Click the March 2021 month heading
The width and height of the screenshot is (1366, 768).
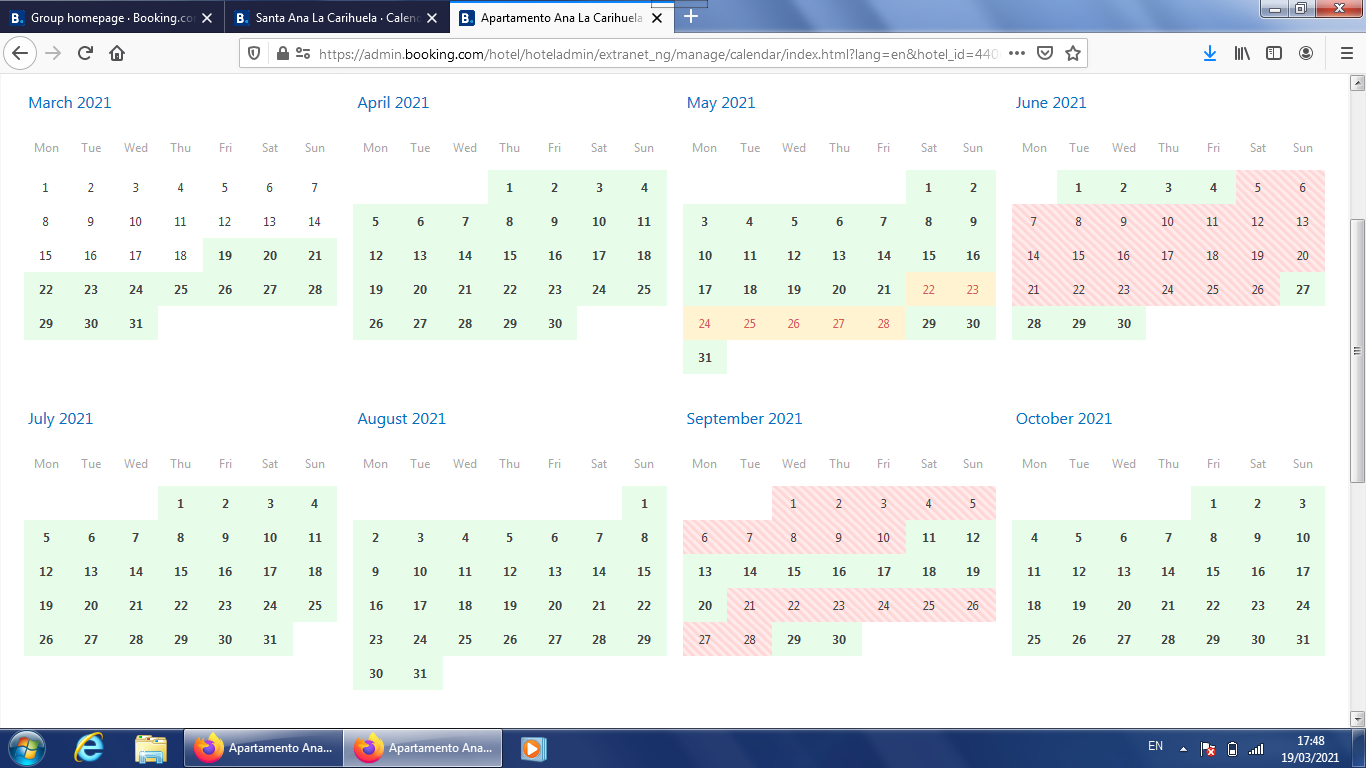pos(70,103)
